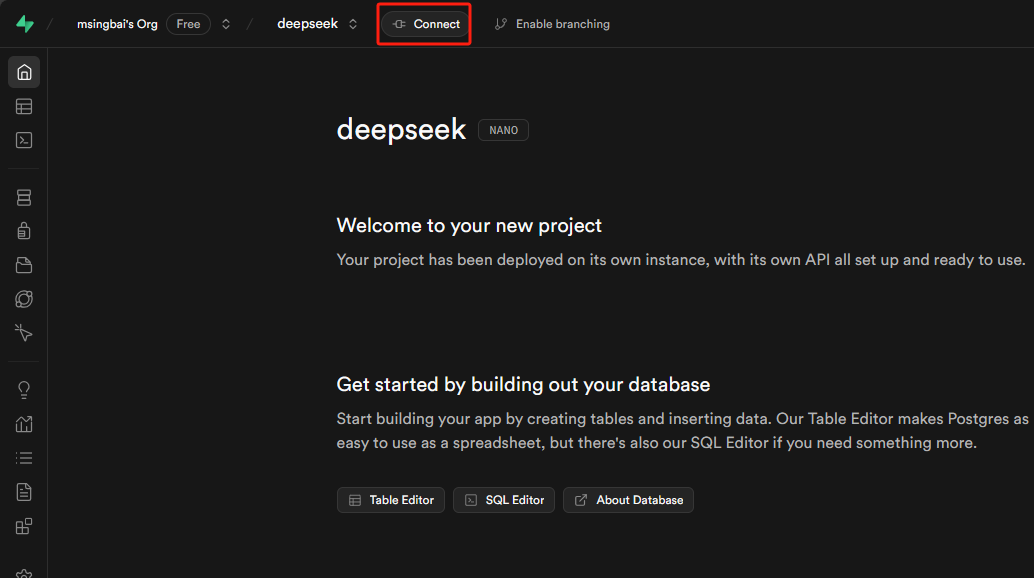Open Advisors lightbulb icon in sidebar
The width and height of the screenshot is (1034, 578).
(24, 390)
